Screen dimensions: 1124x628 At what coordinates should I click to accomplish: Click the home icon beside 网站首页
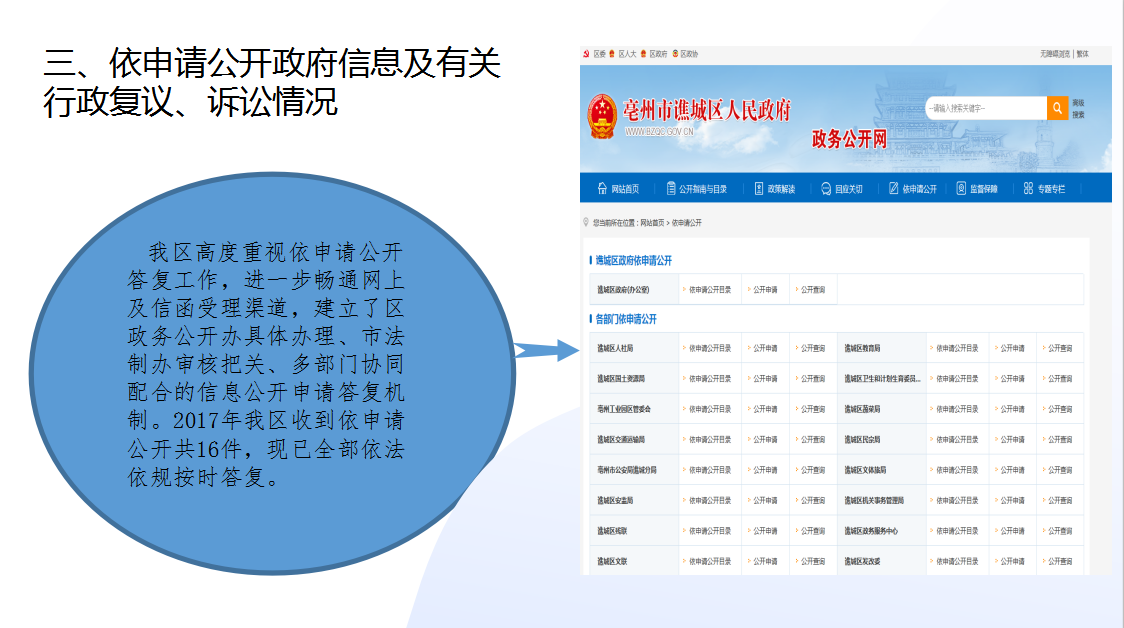[x=602, y=189]
